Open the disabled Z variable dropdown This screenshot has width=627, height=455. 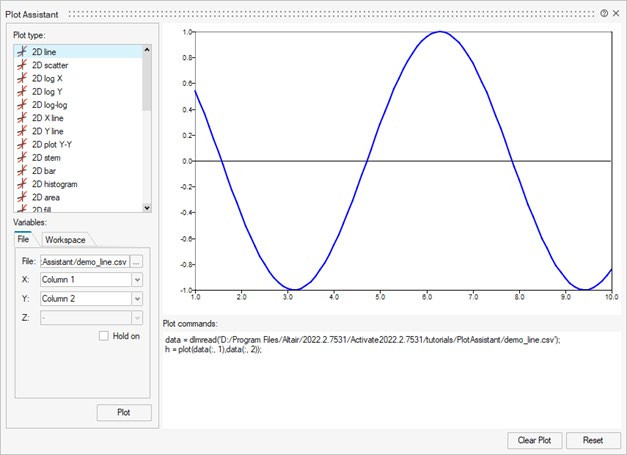pos(137,317)
